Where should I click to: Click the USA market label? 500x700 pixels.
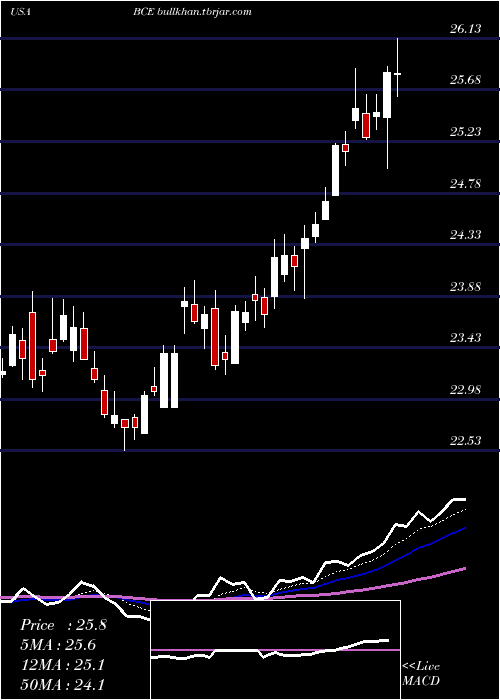(x=20, y=12)
